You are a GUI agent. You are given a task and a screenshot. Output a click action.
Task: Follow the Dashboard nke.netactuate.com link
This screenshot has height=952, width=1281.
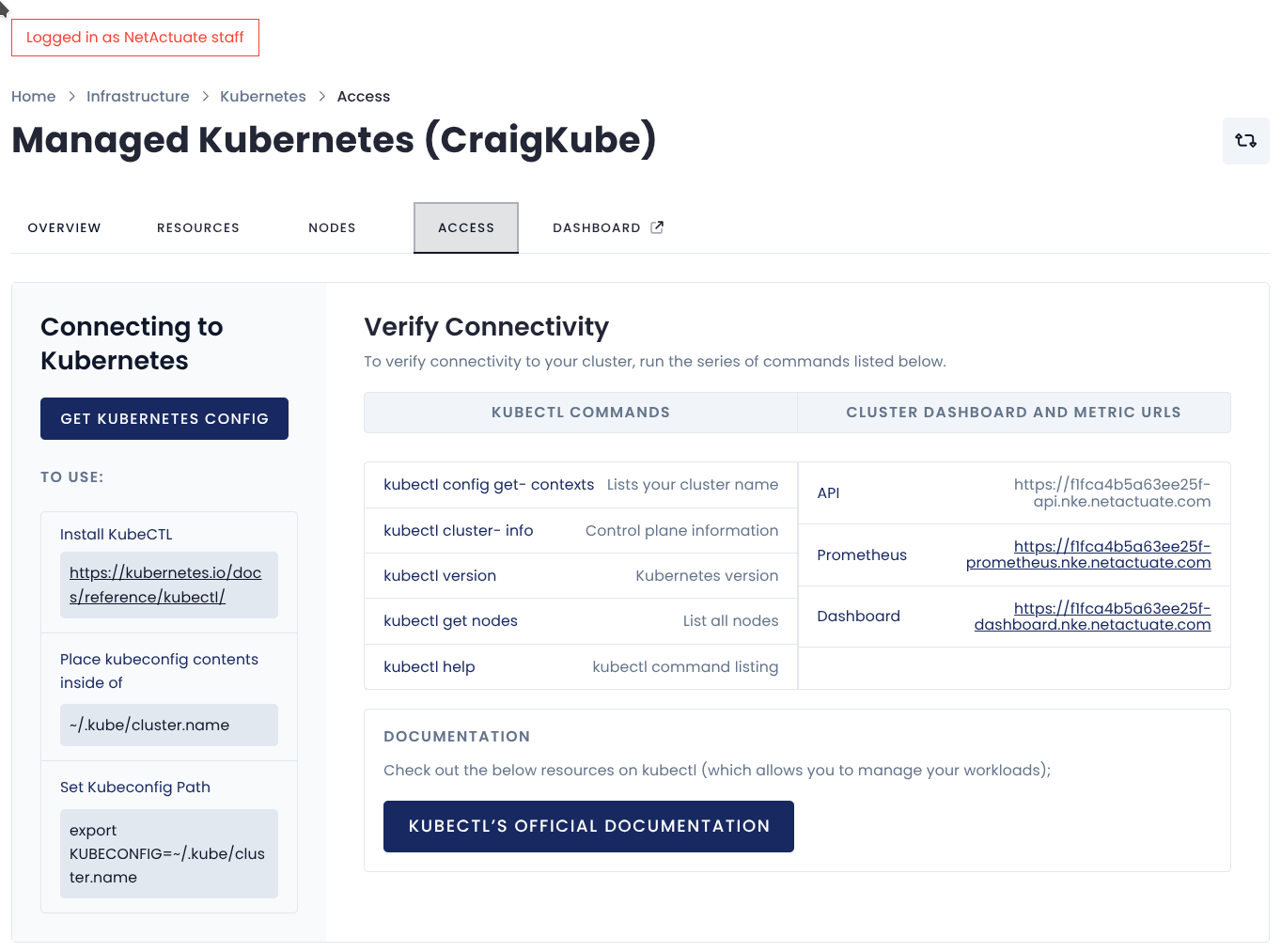[1092, 616]
